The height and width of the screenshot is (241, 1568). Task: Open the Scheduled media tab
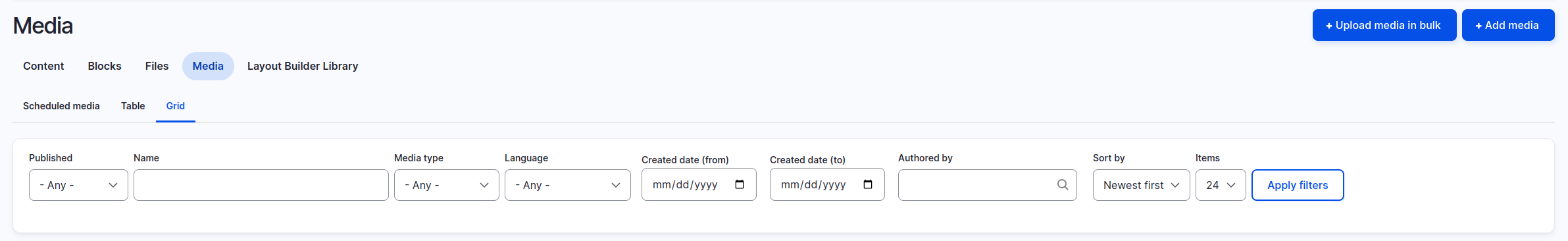61,106
